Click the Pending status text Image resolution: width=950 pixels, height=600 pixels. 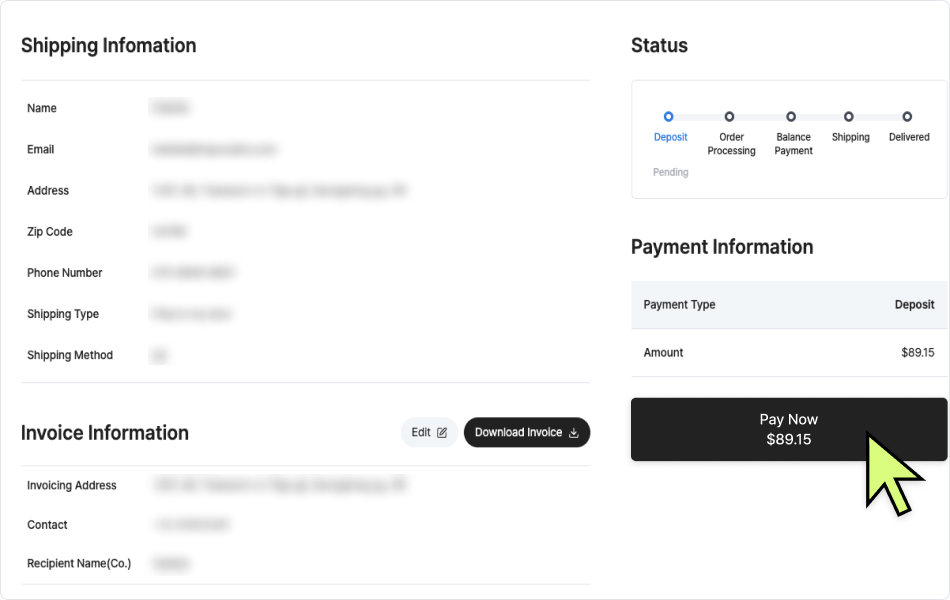tap(670, 172)
